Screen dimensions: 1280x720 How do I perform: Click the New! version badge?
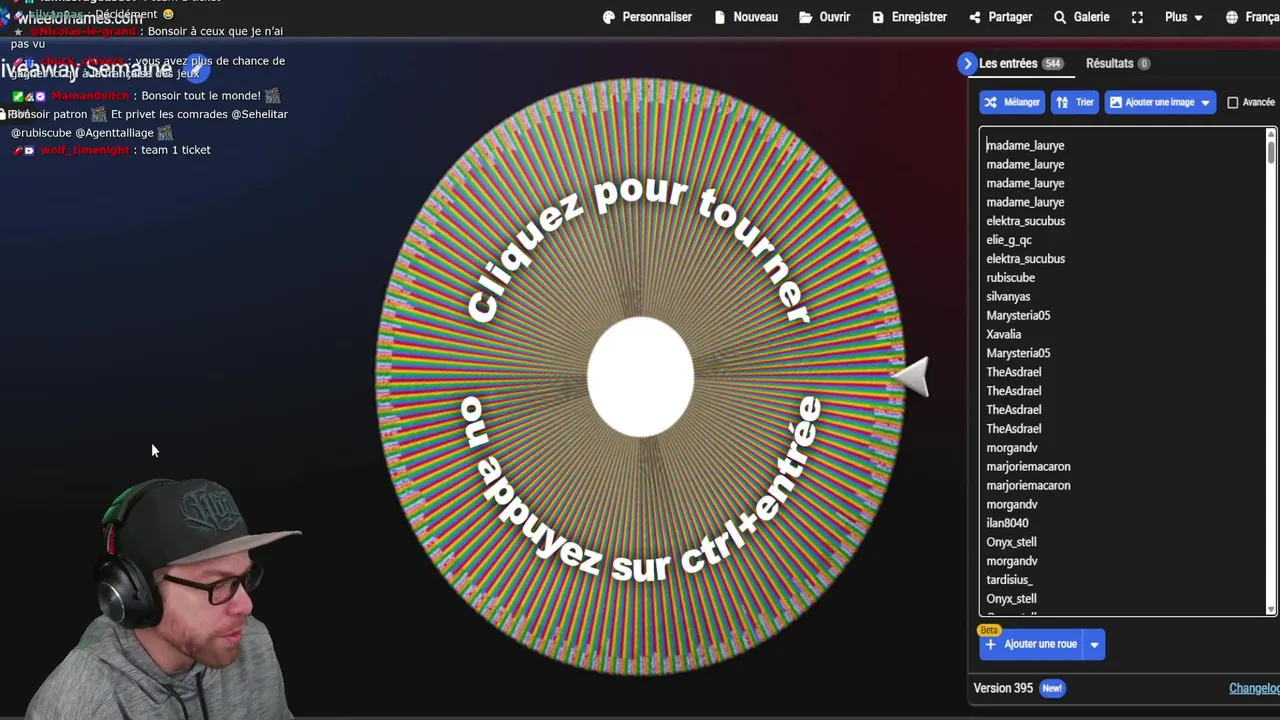coord(1052,688)
